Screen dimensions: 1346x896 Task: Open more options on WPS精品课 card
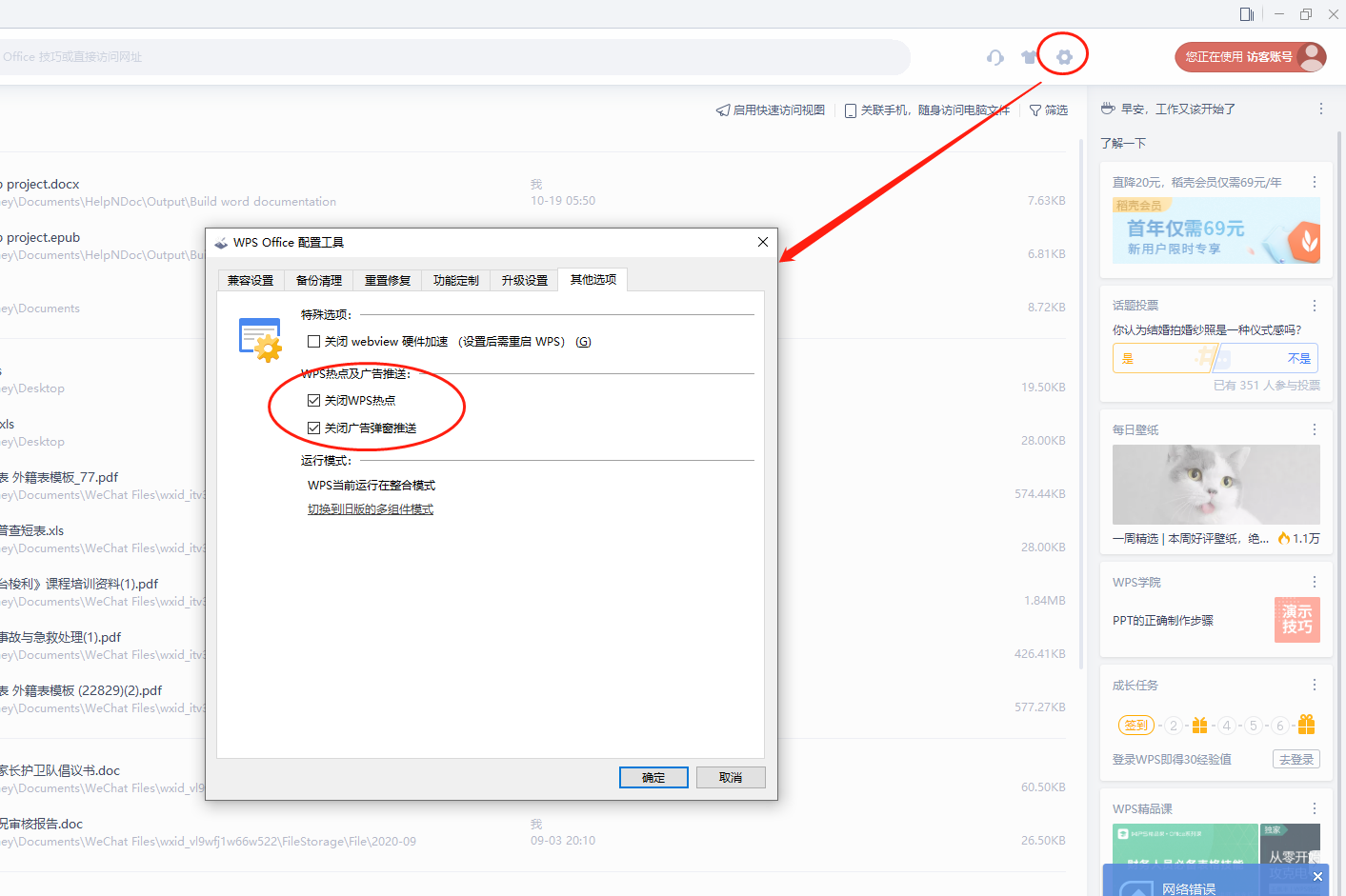click(x=1315, y=808)
